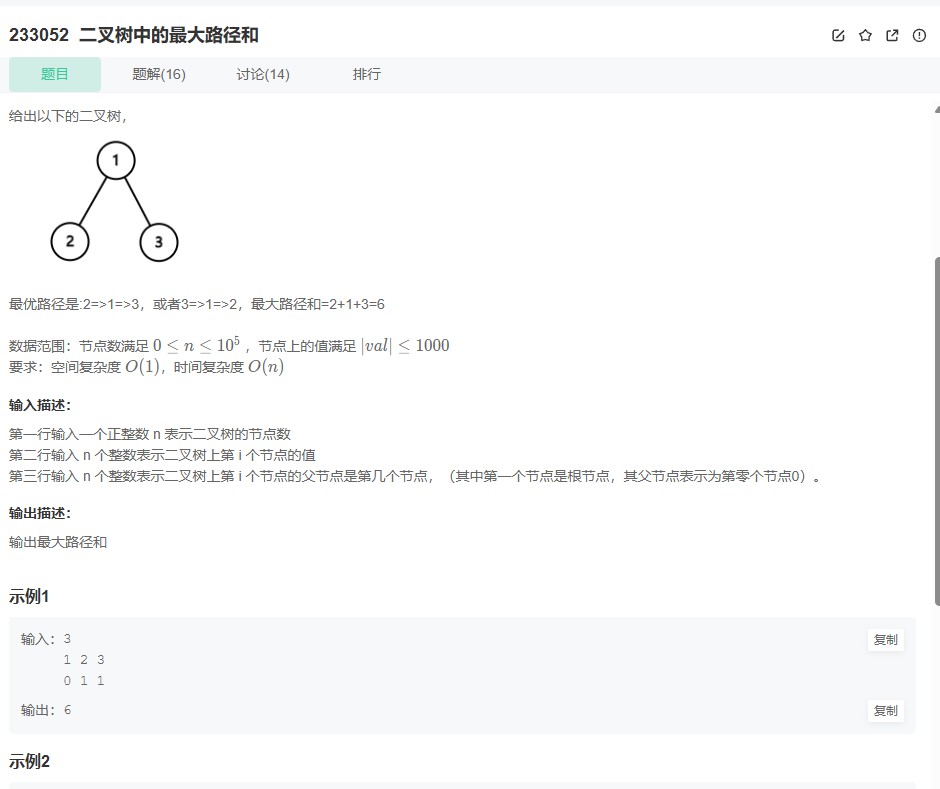Click the input values line 1 2 3
This screenshot has width=940, height=789.
pyautogui.click(x=84, y=660)
